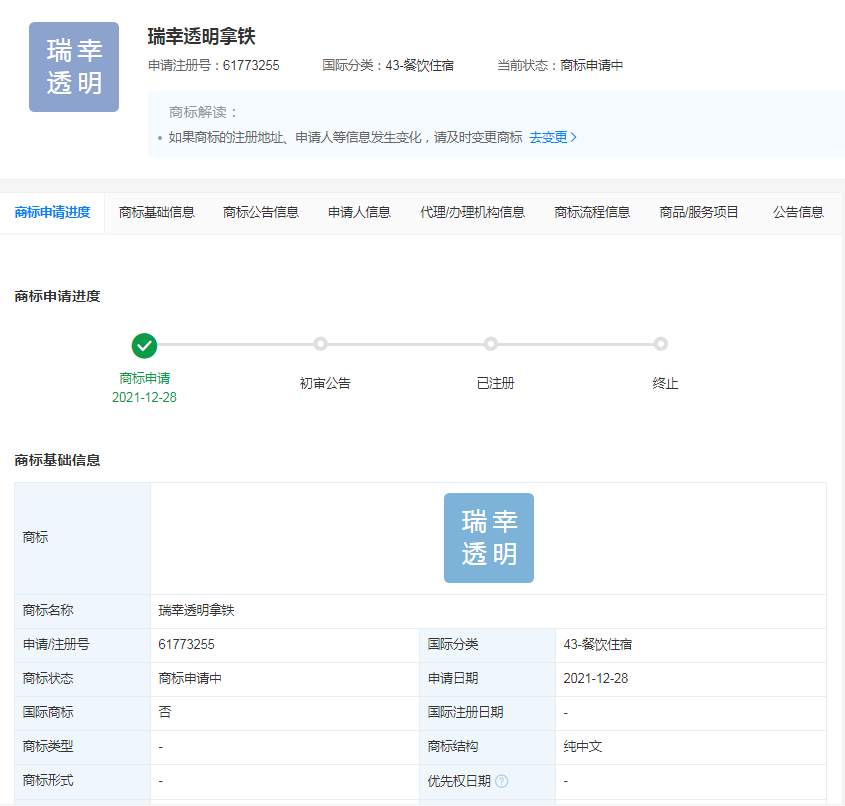Click the 43-餐饮住宿 table cell

coord(691,644)
